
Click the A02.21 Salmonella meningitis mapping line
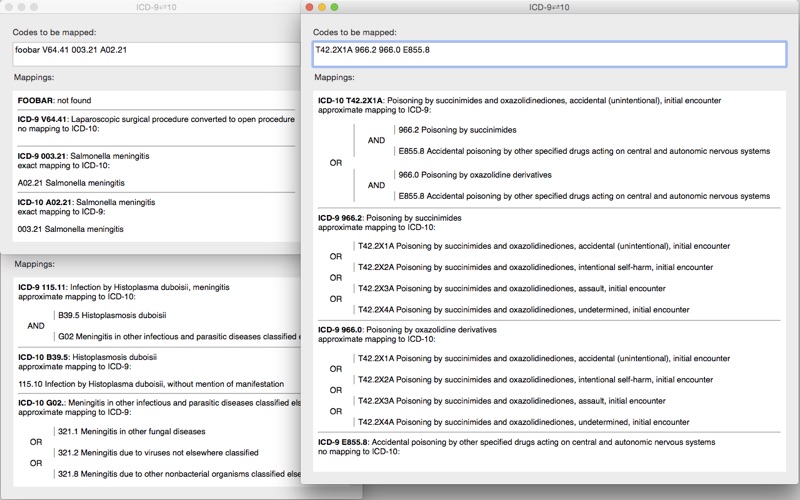click(71, 183)
